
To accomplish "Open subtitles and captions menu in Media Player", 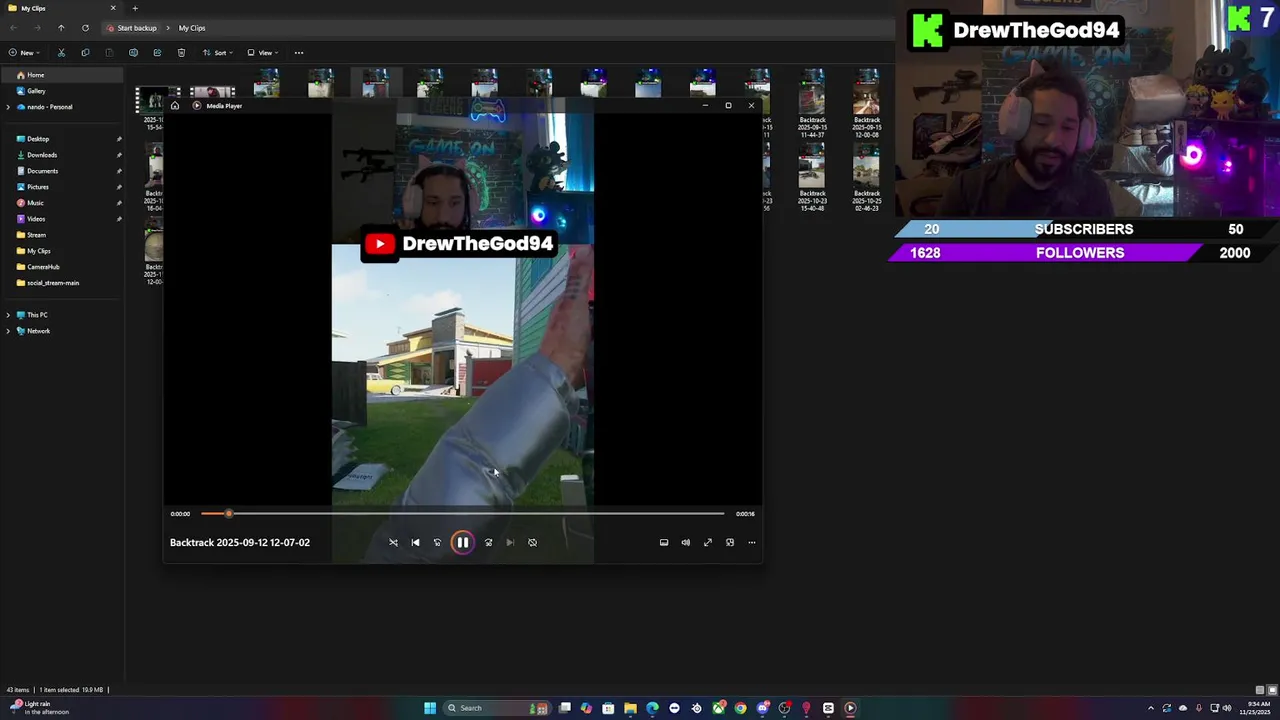I will click(x=664, y=542).
